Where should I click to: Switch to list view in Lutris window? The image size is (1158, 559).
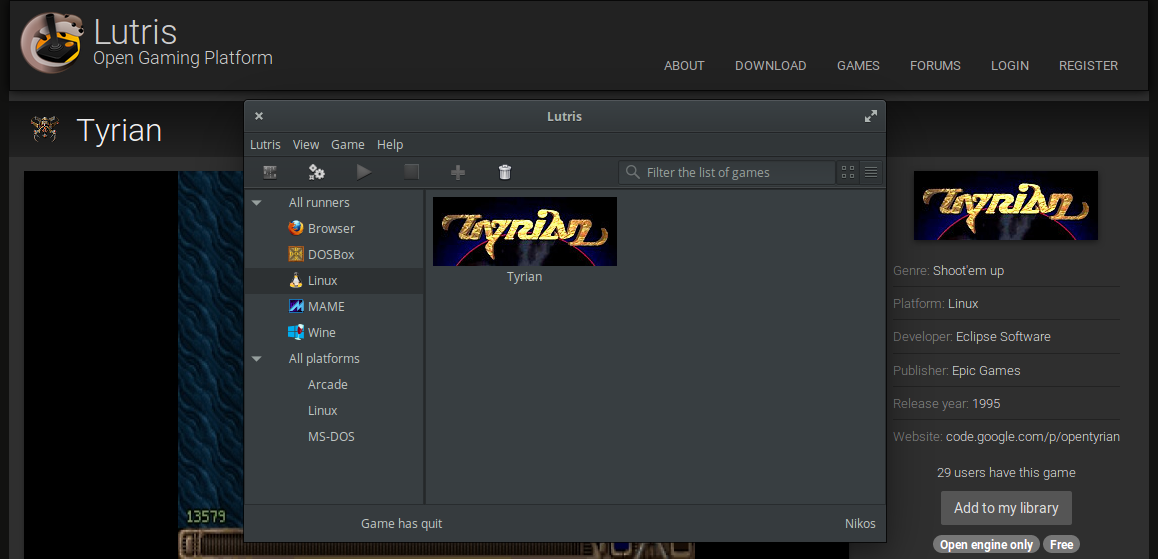tap(871, 172)
